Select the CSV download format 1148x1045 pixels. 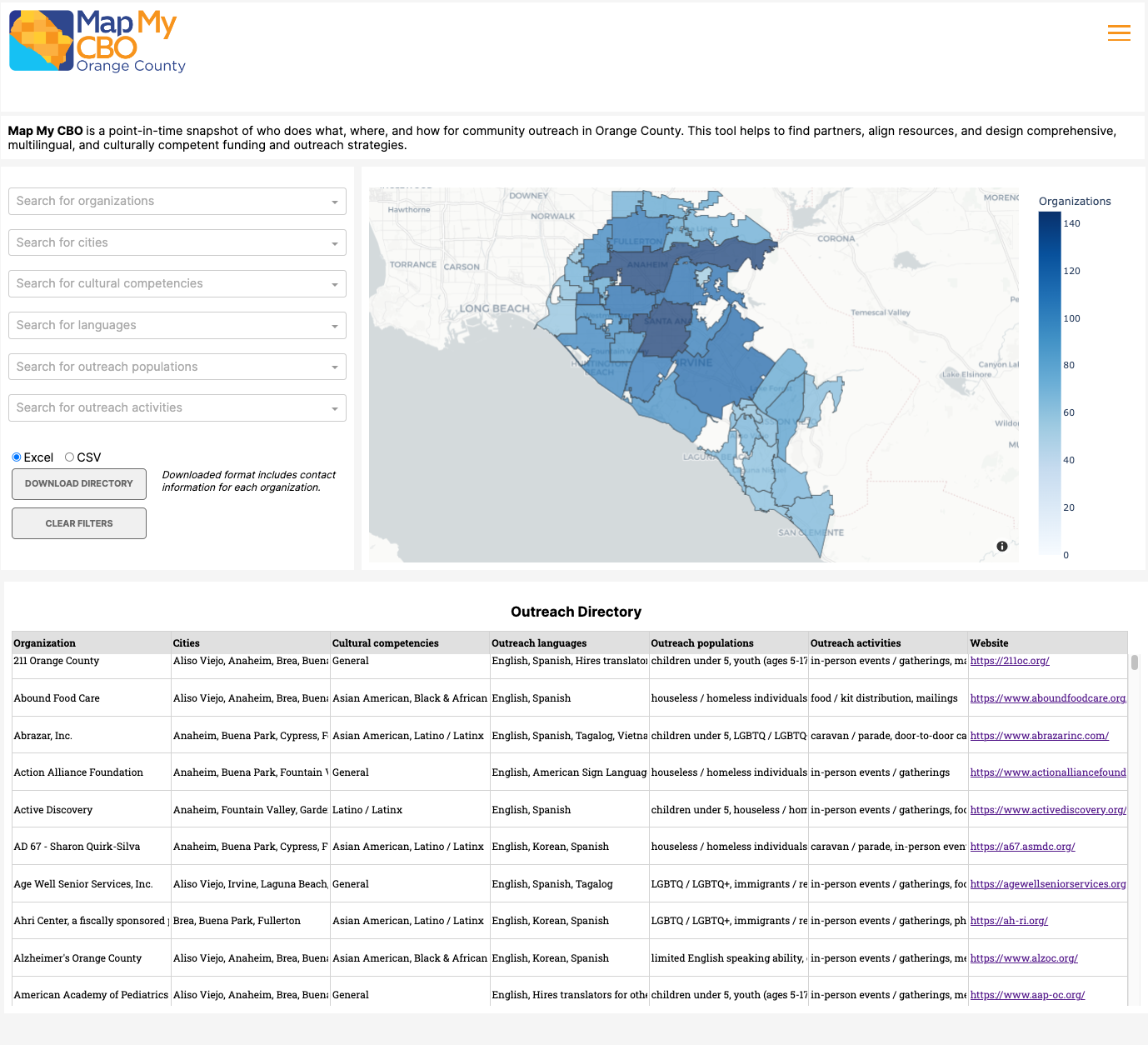point(70,457)
